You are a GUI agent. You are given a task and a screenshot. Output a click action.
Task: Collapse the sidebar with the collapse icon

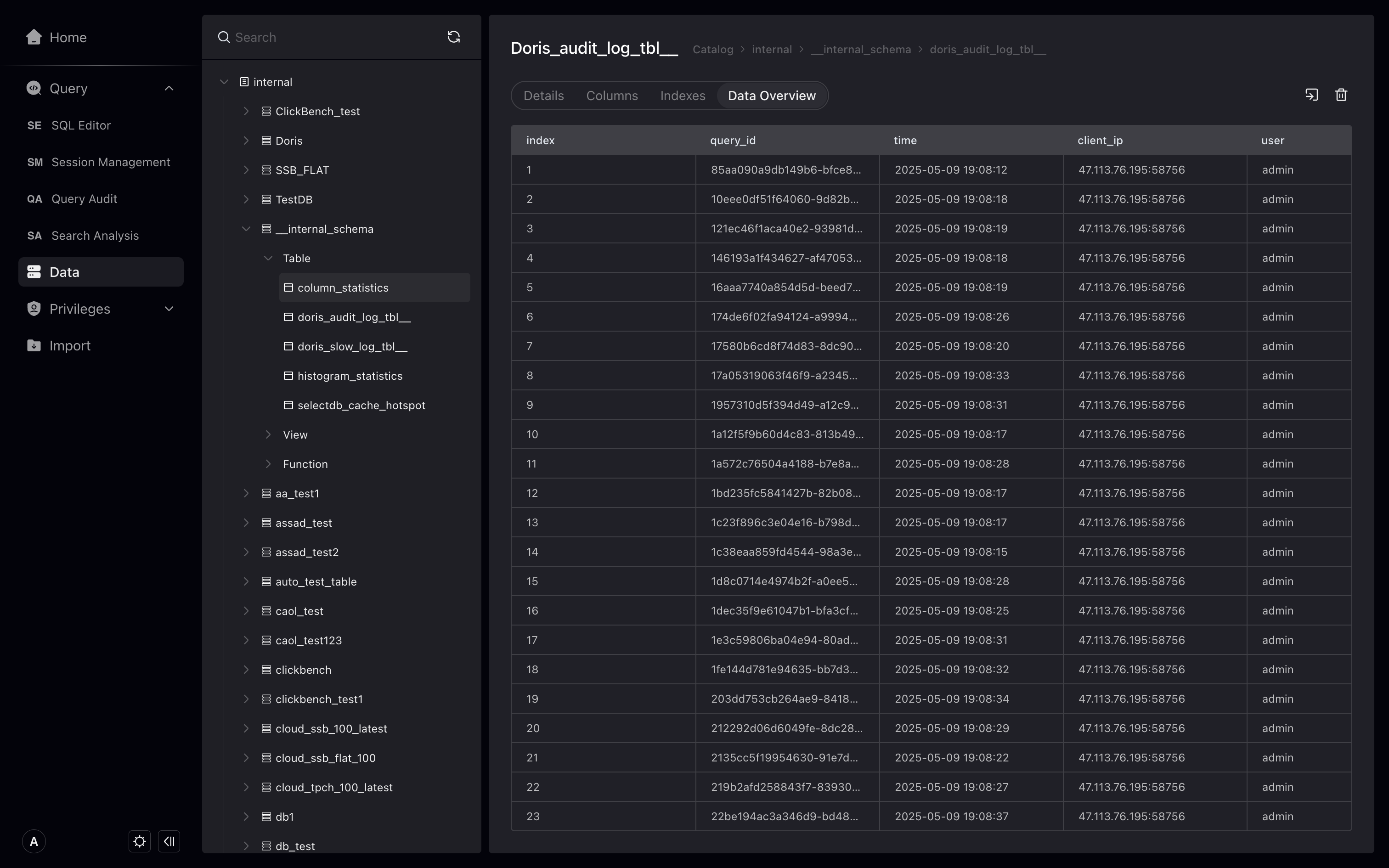click(x=169, y=841)
